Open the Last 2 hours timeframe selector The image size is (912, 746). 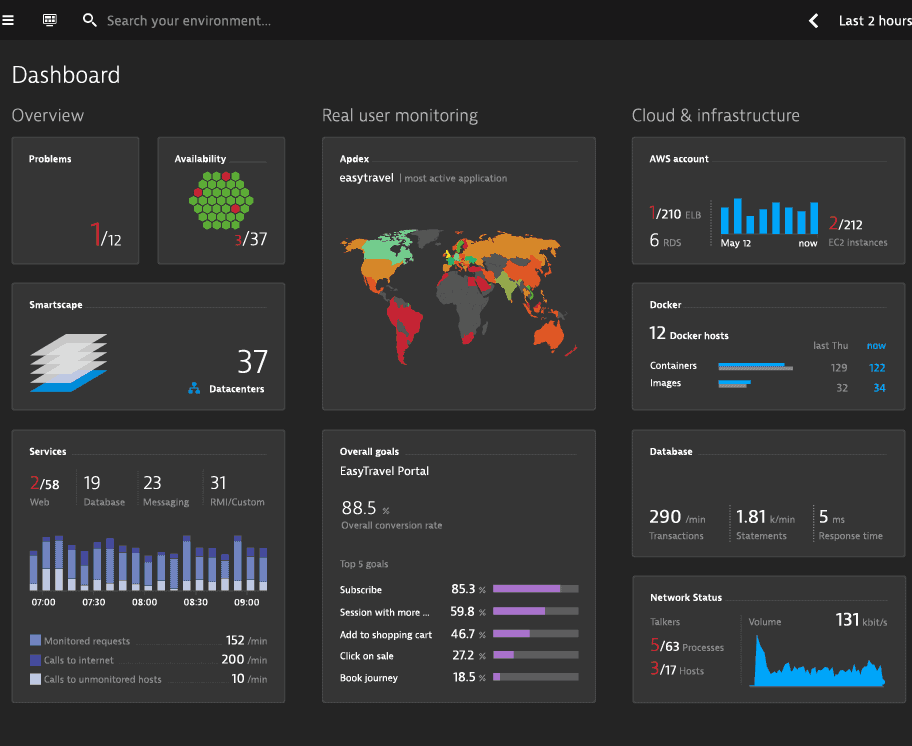point(874,21)
